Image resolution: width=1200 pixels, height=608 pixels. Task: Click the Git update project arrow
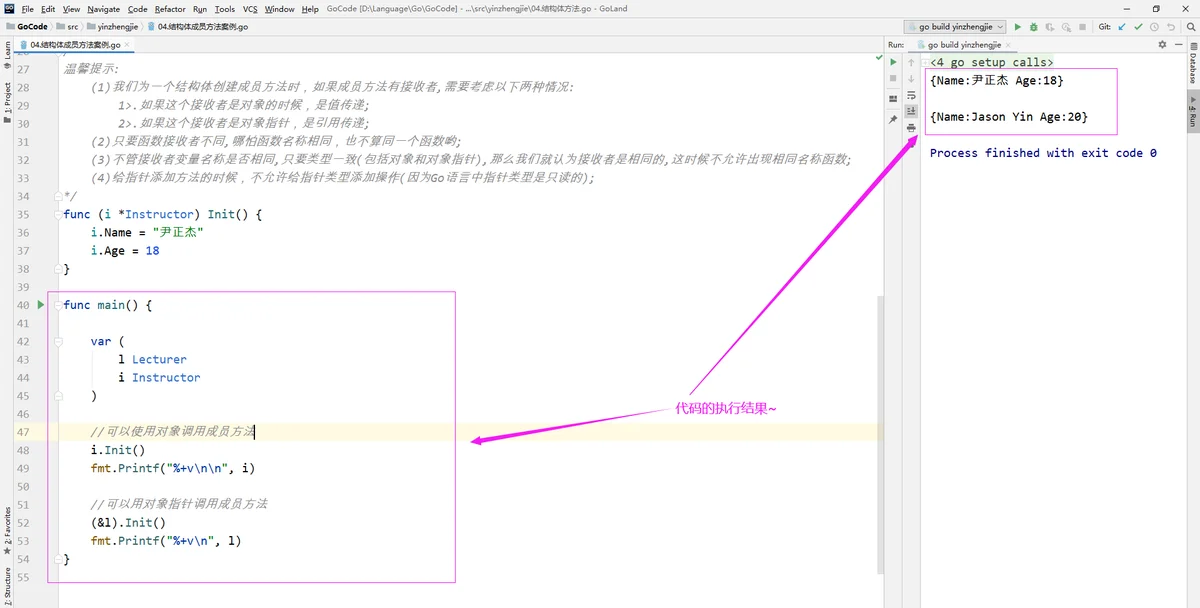click(1122, 27)
